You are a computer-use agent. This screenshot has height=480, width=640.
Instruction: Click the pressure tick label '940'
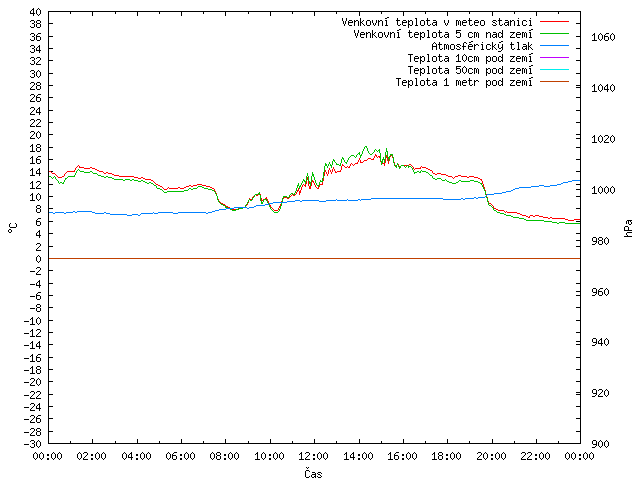coord(600,342)
